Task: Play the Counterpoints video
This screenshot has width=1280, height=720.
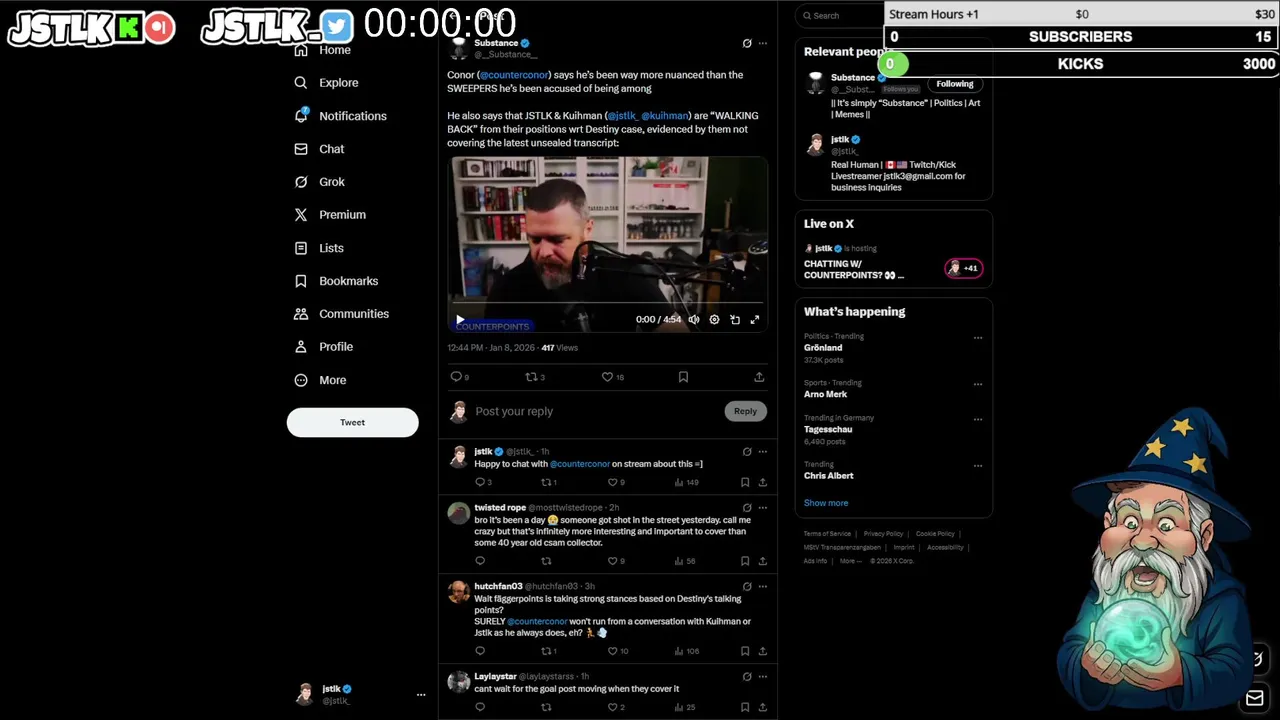Action: click(460, 320)
